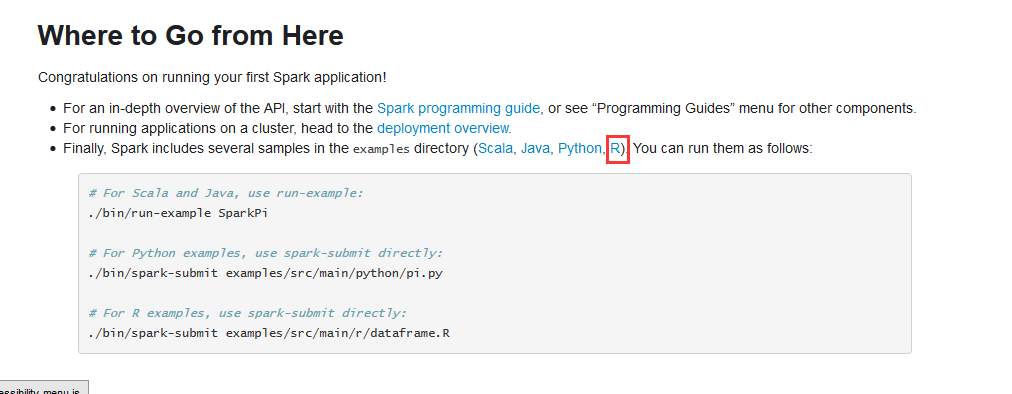The height and width of the screenshot is (394, 1012).
Task: Click the inline 'examples' code word
Action: point(381,149)
